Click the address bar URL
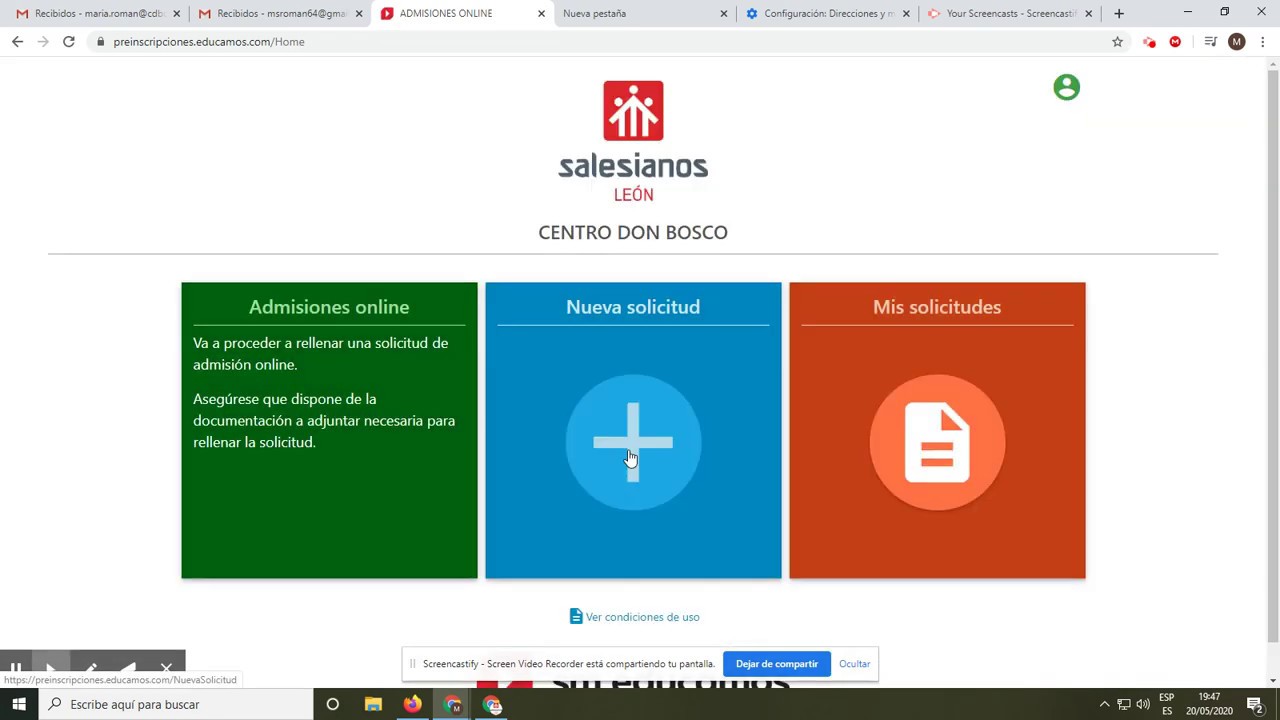 pos(209,42)
